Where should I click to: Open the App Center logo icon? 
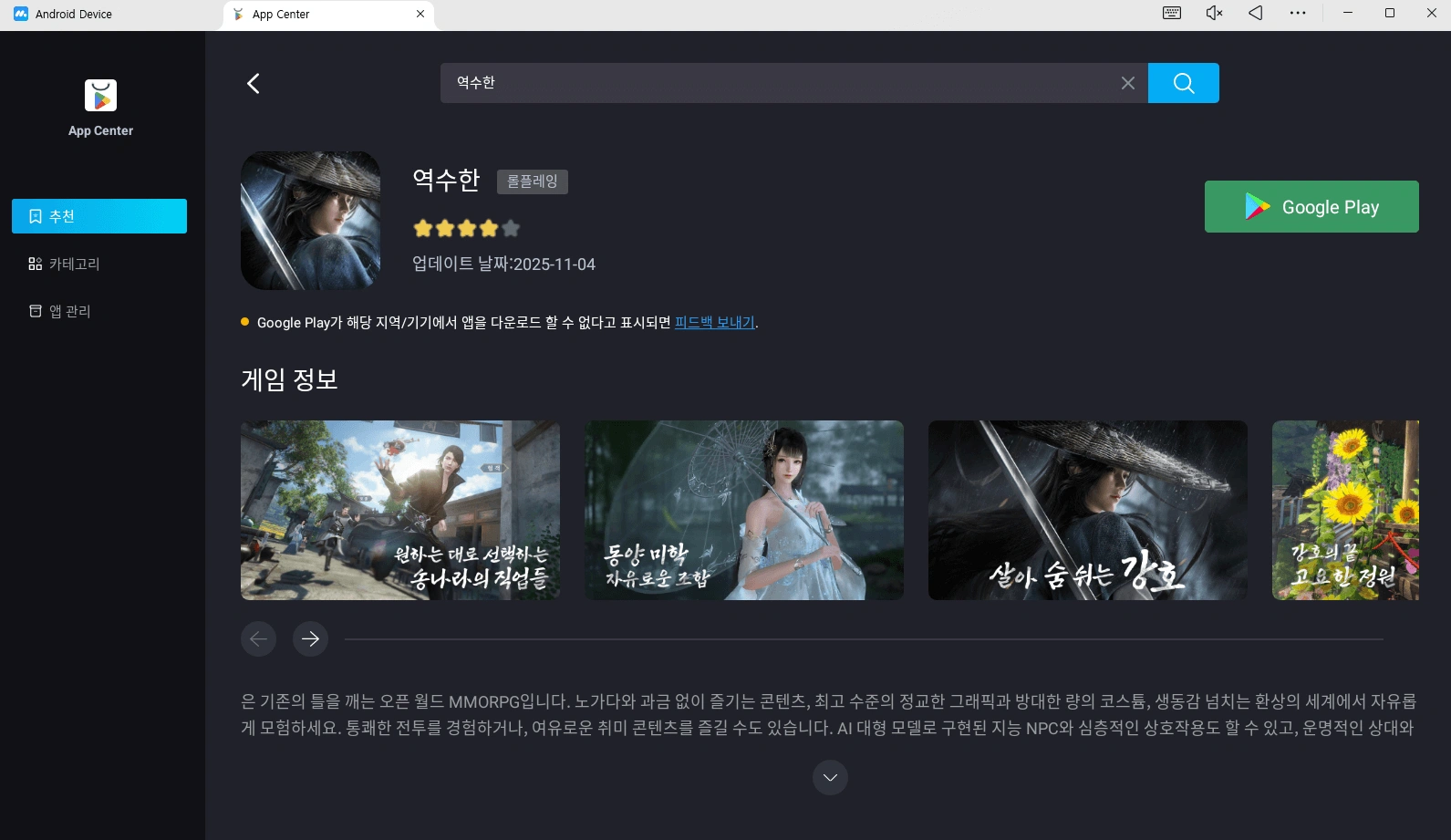pyautogui.click(x=100, y=95)
